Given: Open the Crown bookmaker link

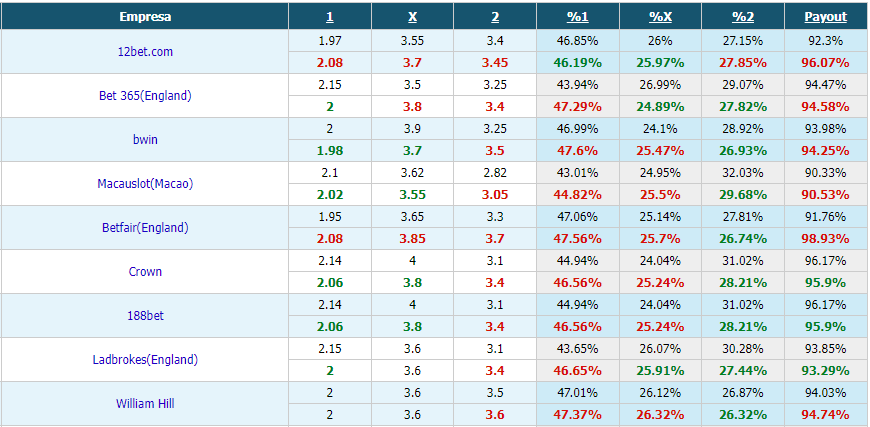Looking at the screenshot, I should tap(145, 271).
